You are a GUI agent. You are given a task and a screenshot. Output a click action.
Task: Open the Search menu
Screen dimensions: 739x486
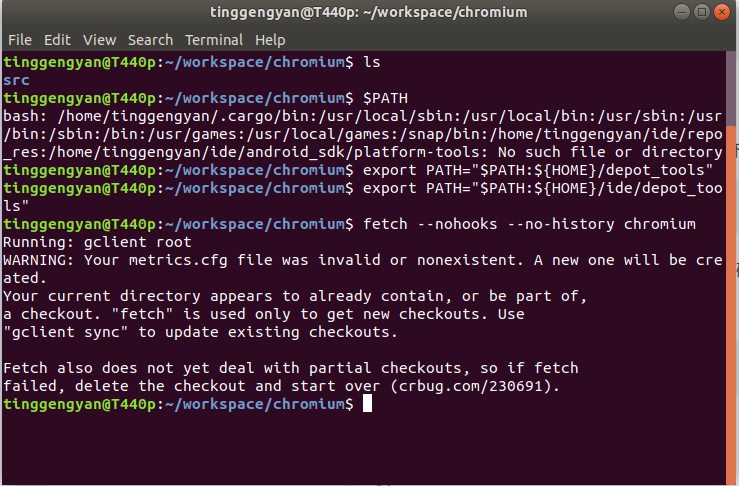150,40
